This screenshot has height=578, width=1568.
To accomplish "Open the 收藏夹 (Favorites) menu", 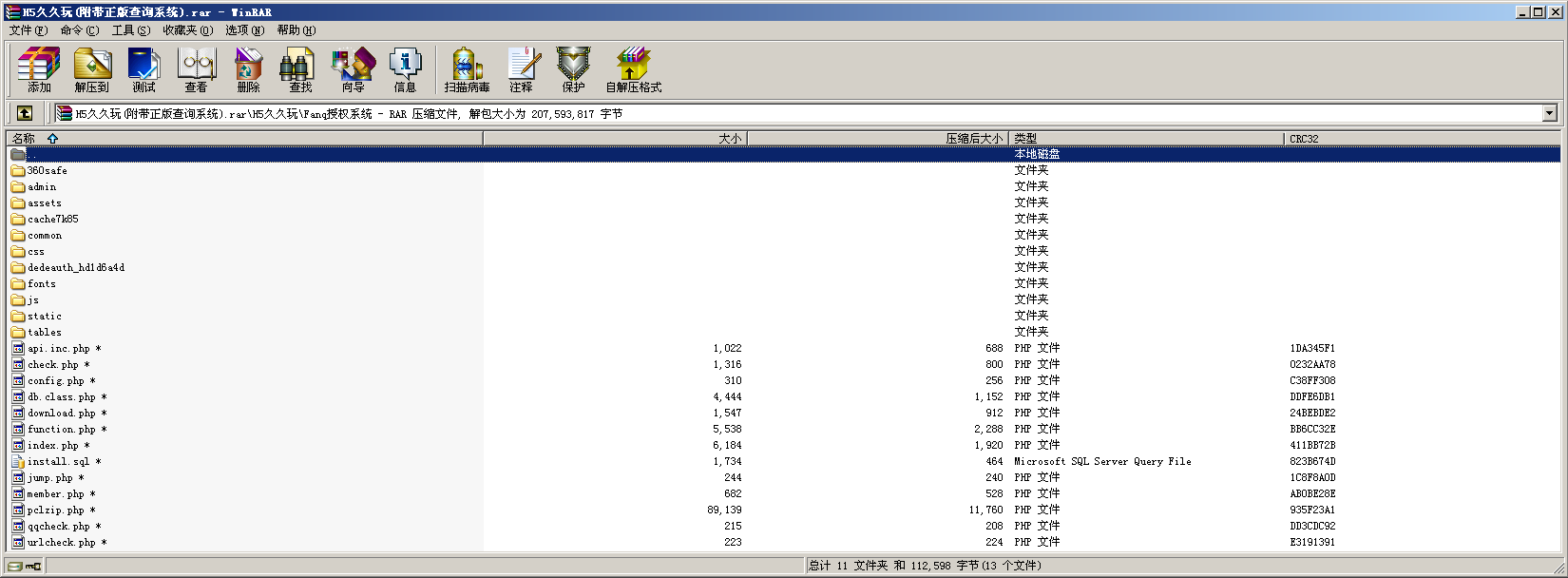I will tap(187, 30).
